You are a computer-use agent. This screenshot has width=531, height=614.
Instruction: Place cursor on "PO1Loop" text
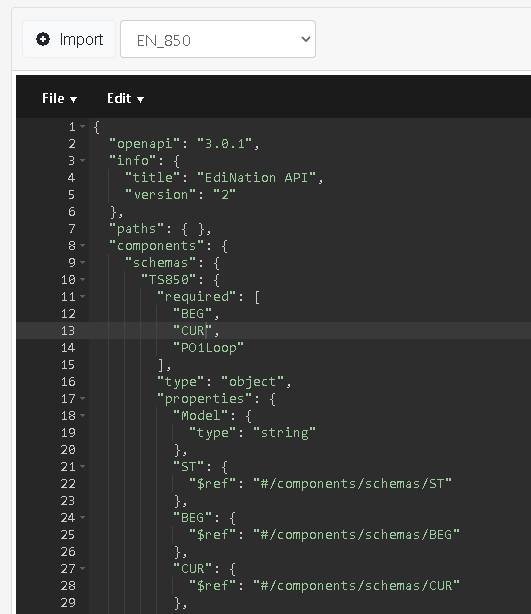click(208, 348)
